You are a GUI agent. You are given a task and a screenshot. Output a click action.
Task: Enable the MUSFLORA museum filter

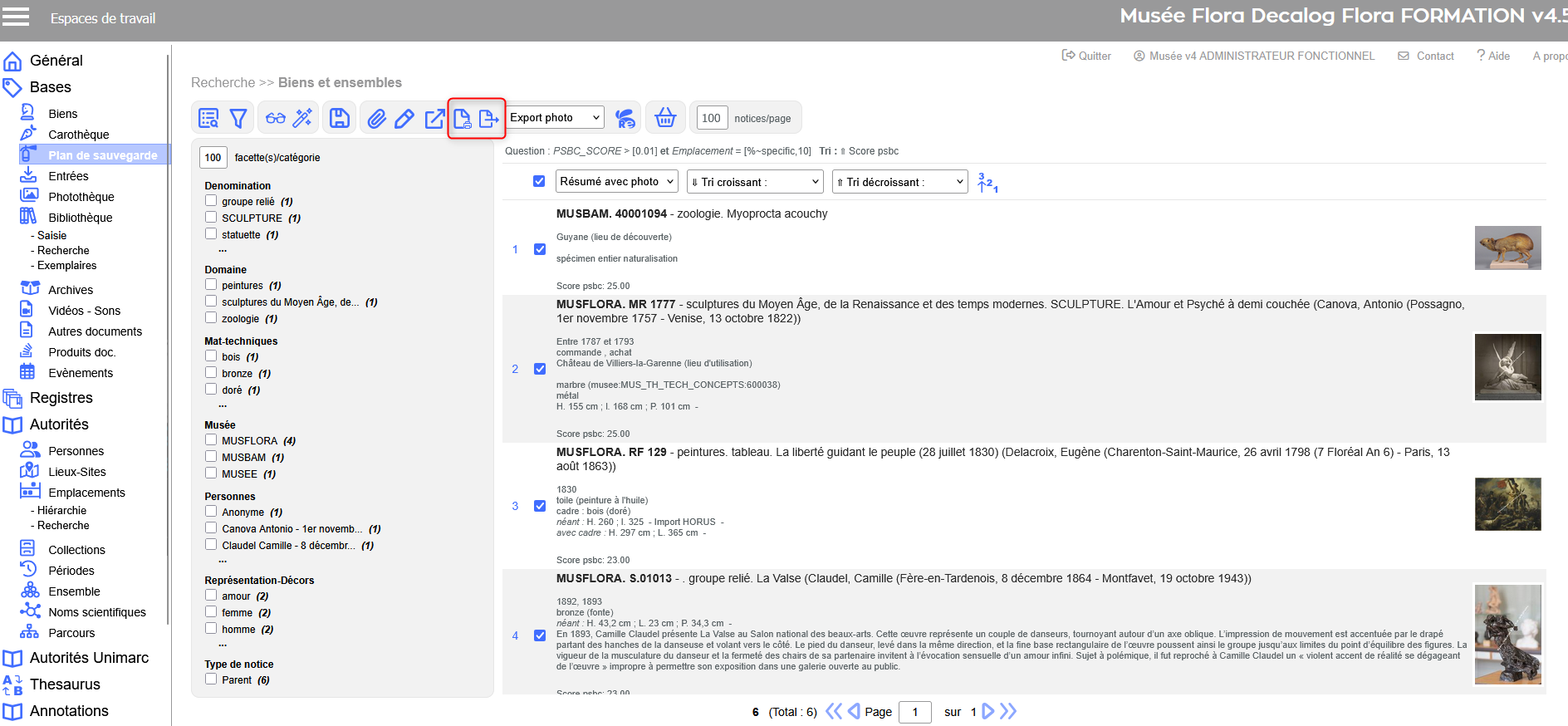click(x=211, y=440)
